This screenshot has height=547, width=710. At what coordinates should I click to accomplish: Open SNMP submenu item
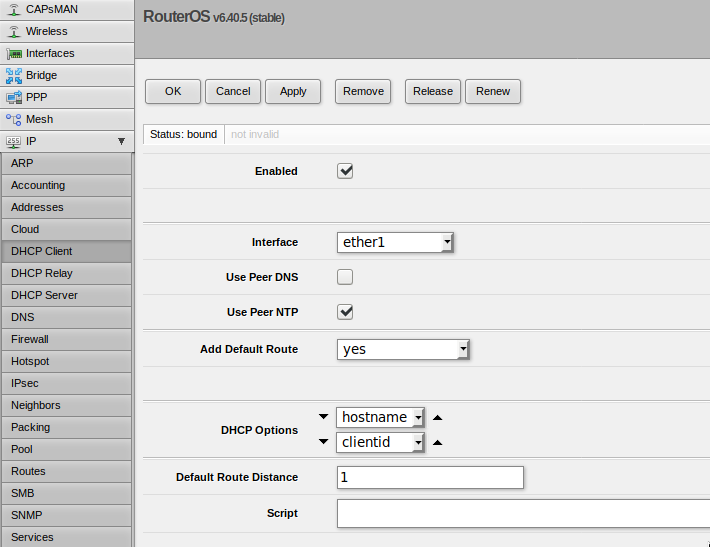pos(67,515)
